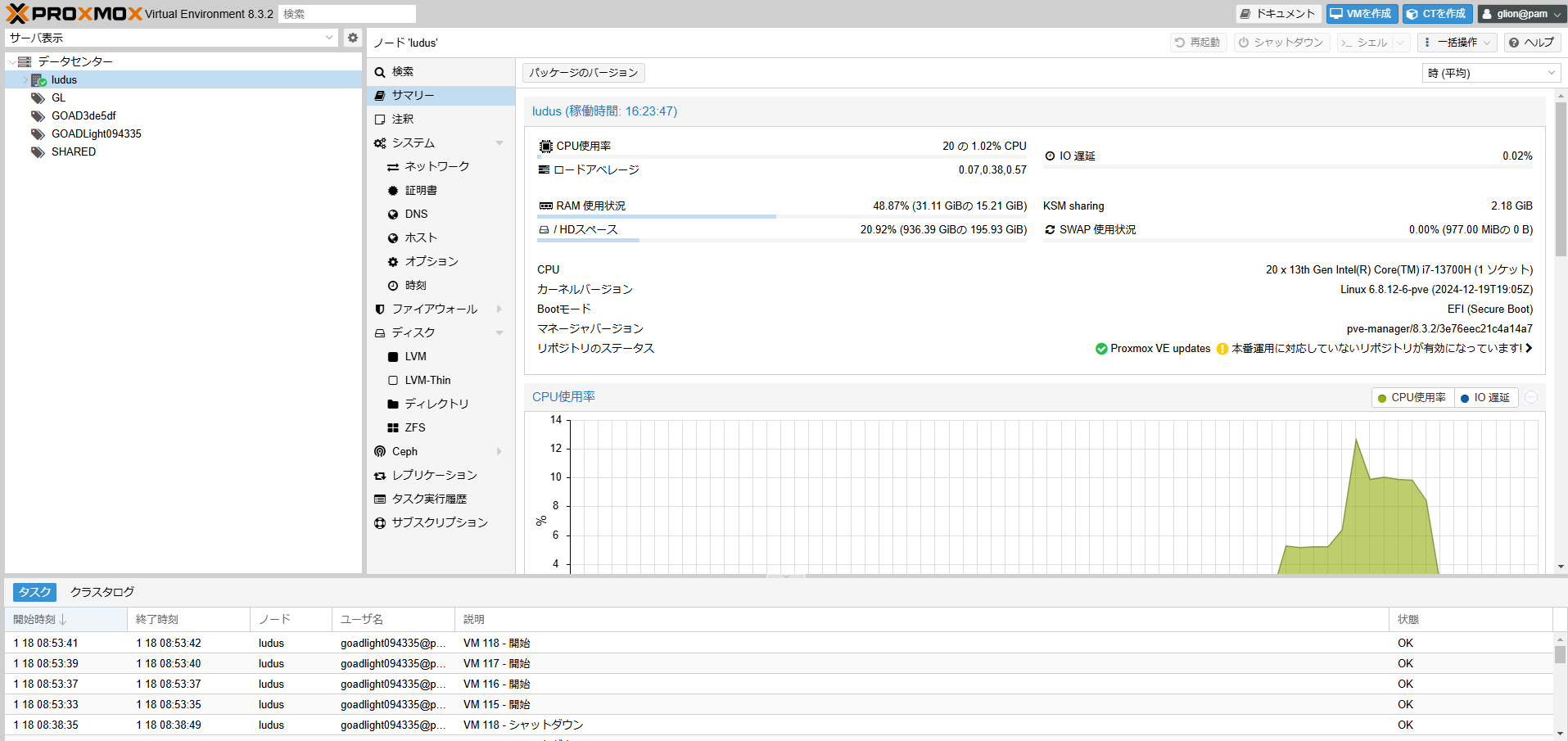Click the magnifier icon for 検索

tap(380, 72)
